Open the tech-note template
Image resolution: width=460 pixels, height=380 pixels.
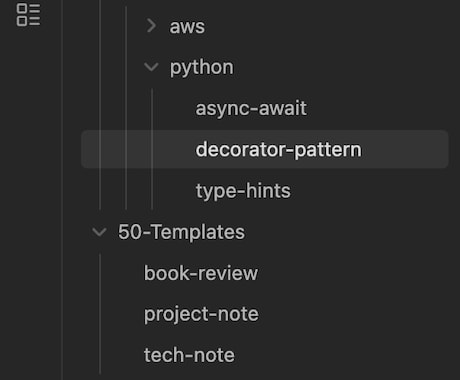189,355
